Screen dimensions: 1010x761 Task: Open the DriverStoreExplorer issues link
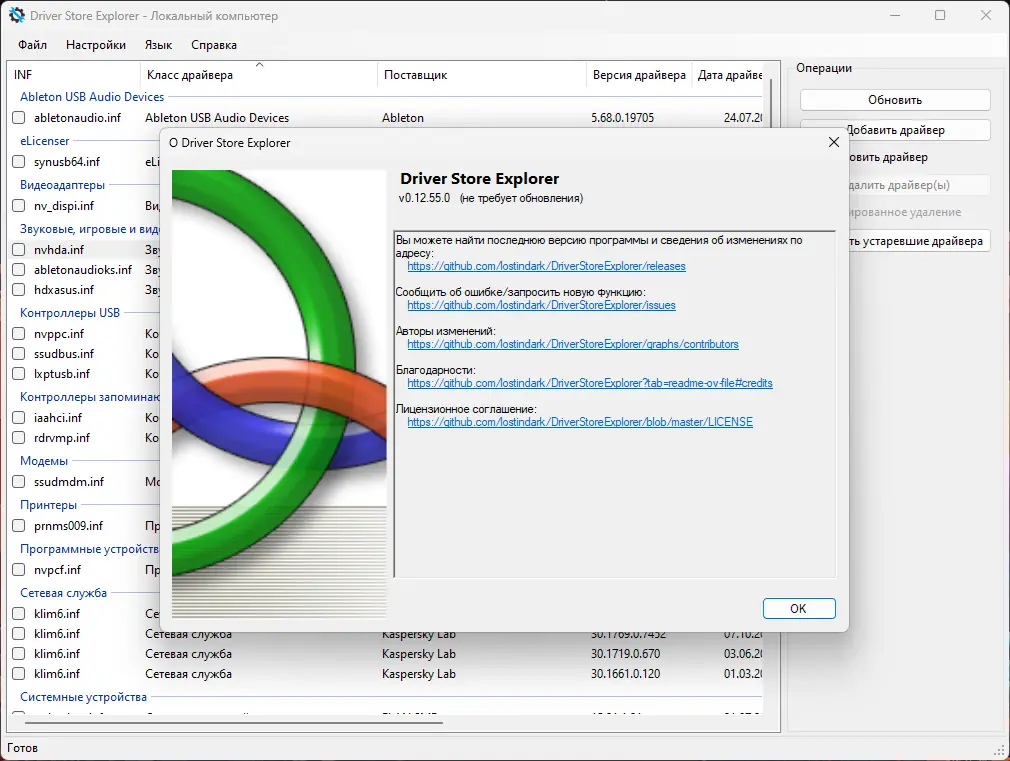click(541, 305)
